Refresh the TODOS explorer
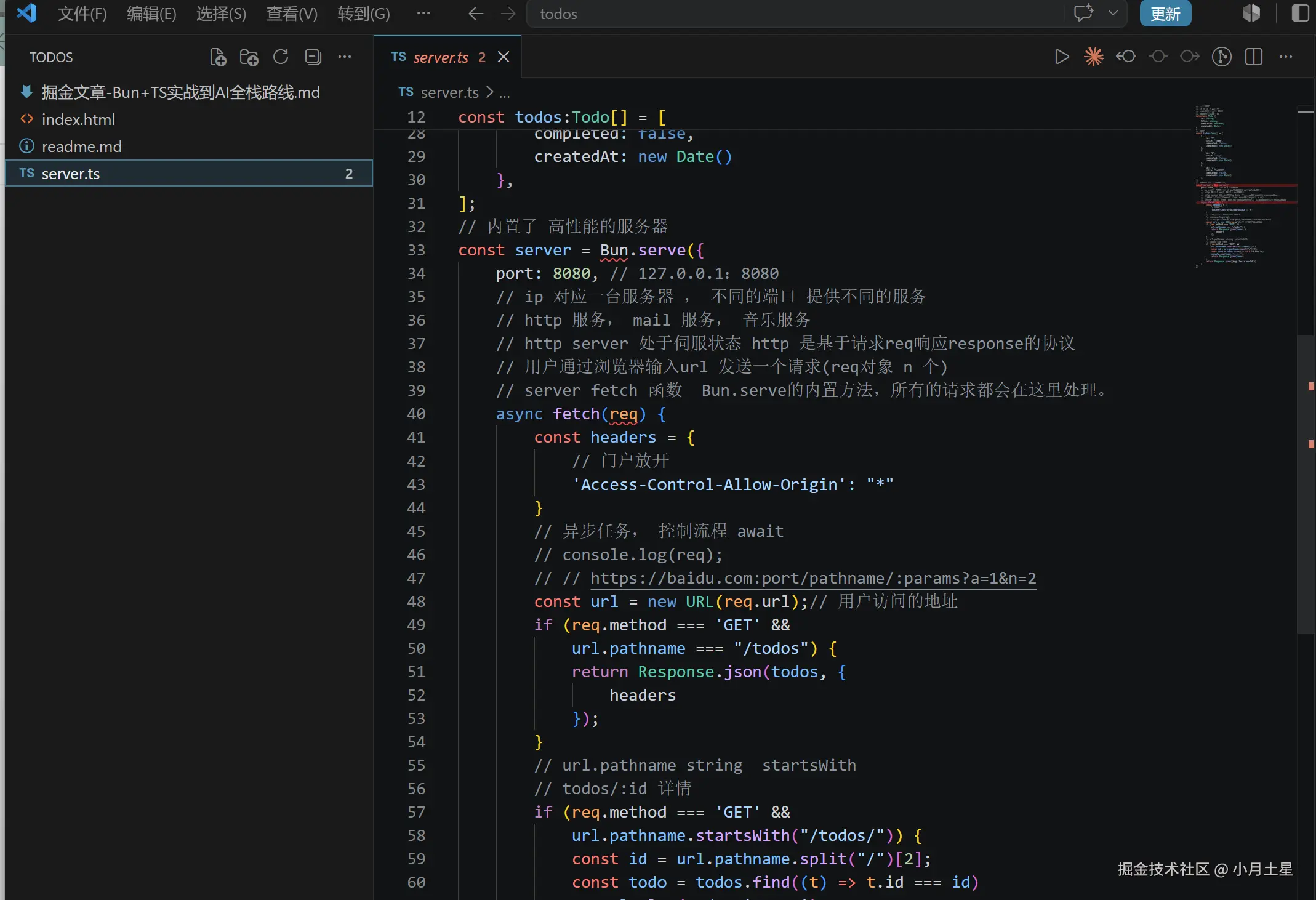 [281, 57]
